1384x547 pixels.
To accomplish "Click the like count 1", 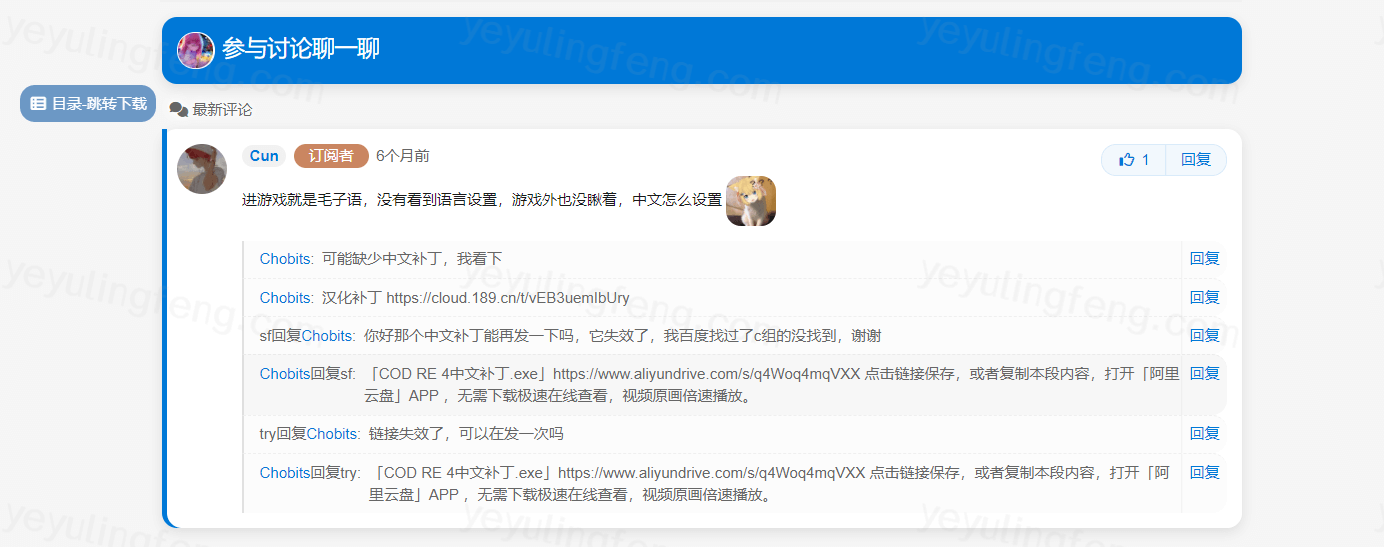I will click(1146, 160).
